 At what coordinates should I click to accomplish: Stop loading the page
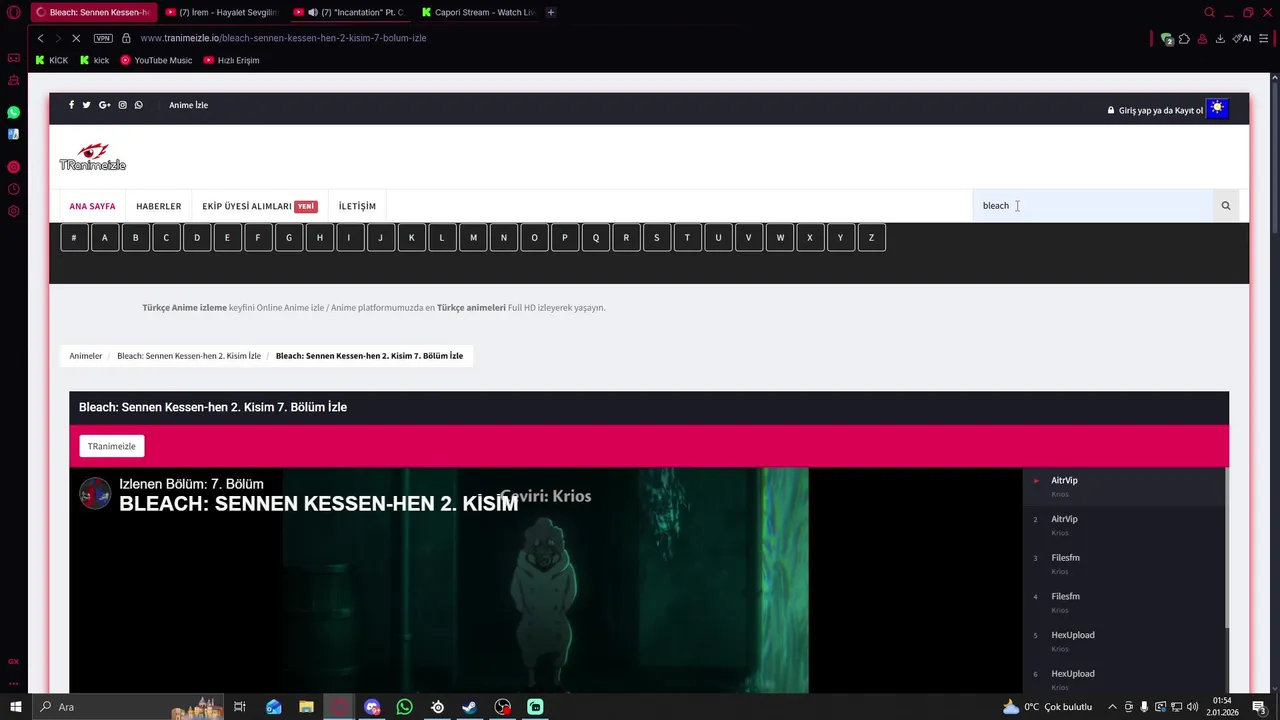pos(76,38)
